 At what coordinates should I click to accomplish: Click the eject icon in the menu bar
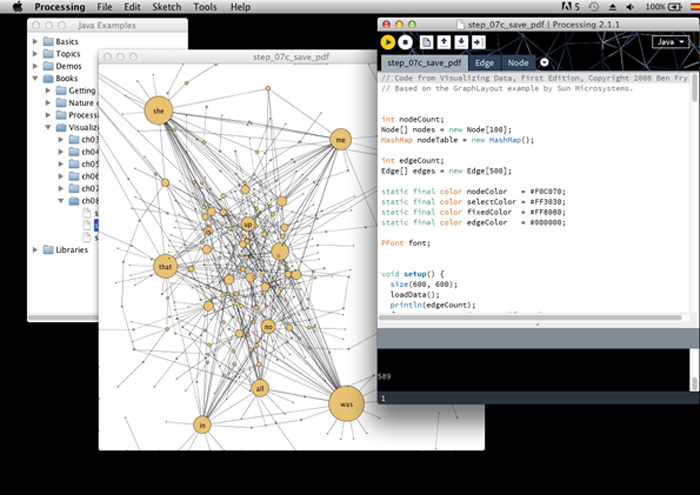612,7
